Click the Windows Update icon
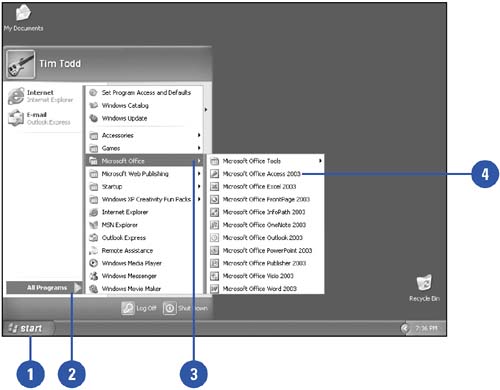The width and height of the screenshot is (500, 390). coord(94,118)
